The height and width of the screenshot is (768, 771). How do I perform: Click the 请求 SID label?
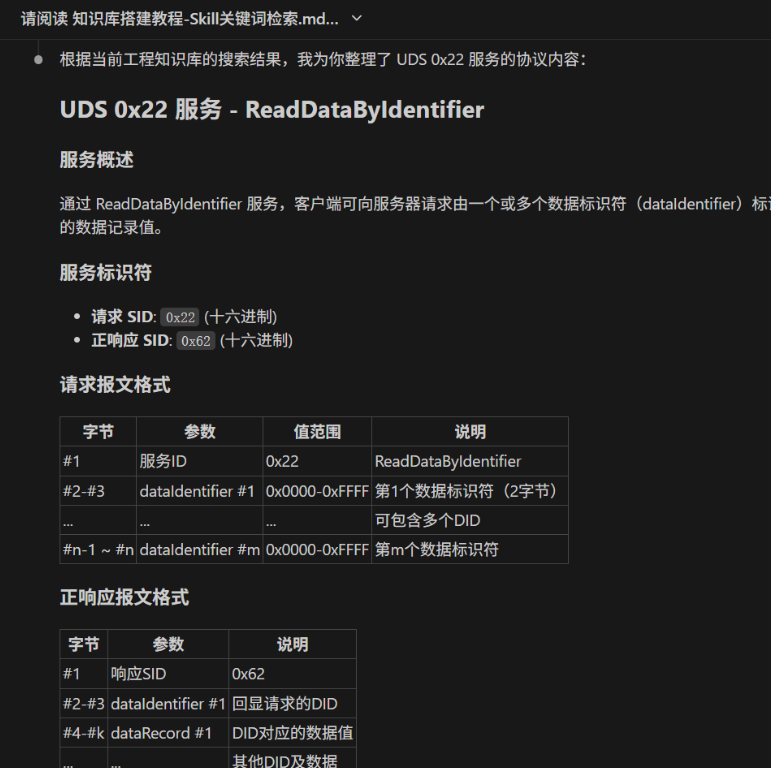tap(123, 317)
